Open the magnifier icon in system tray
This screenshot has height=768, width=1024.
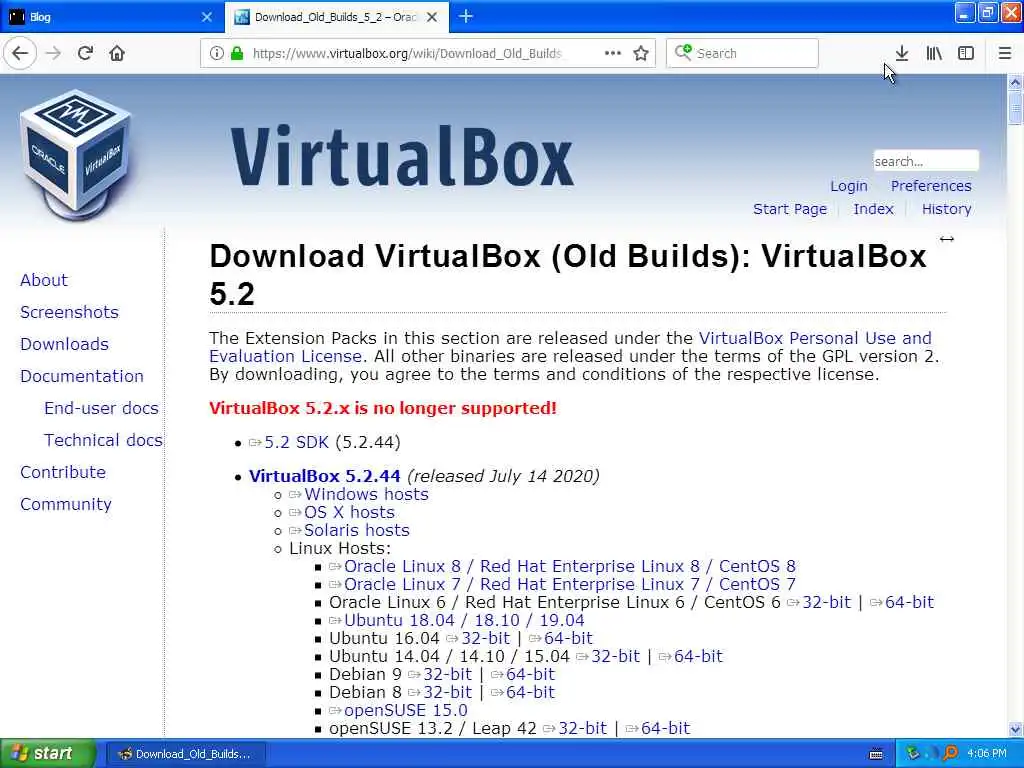(x=950, y=753)
